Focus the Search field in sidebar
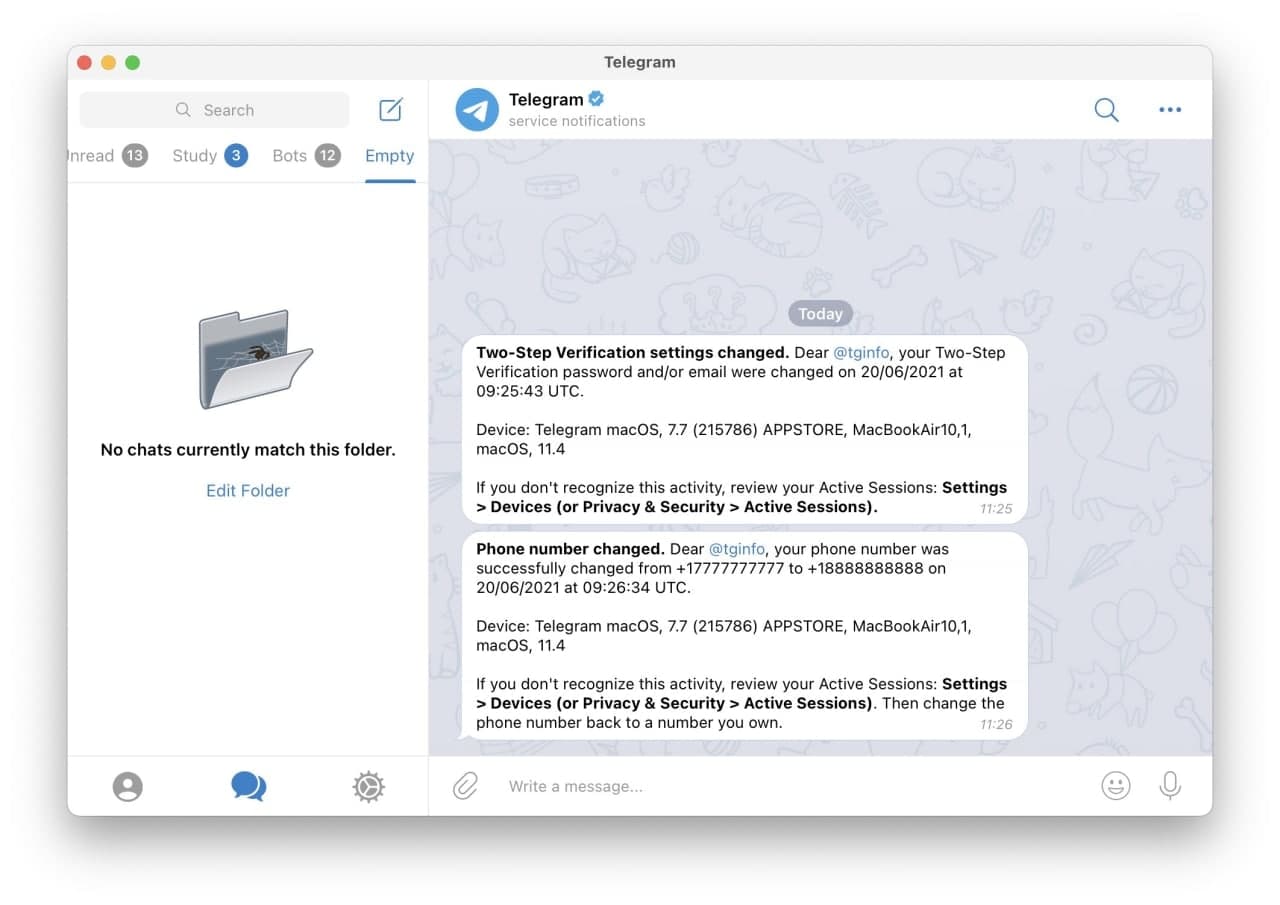1280x905 pixels. click(215, 110)
